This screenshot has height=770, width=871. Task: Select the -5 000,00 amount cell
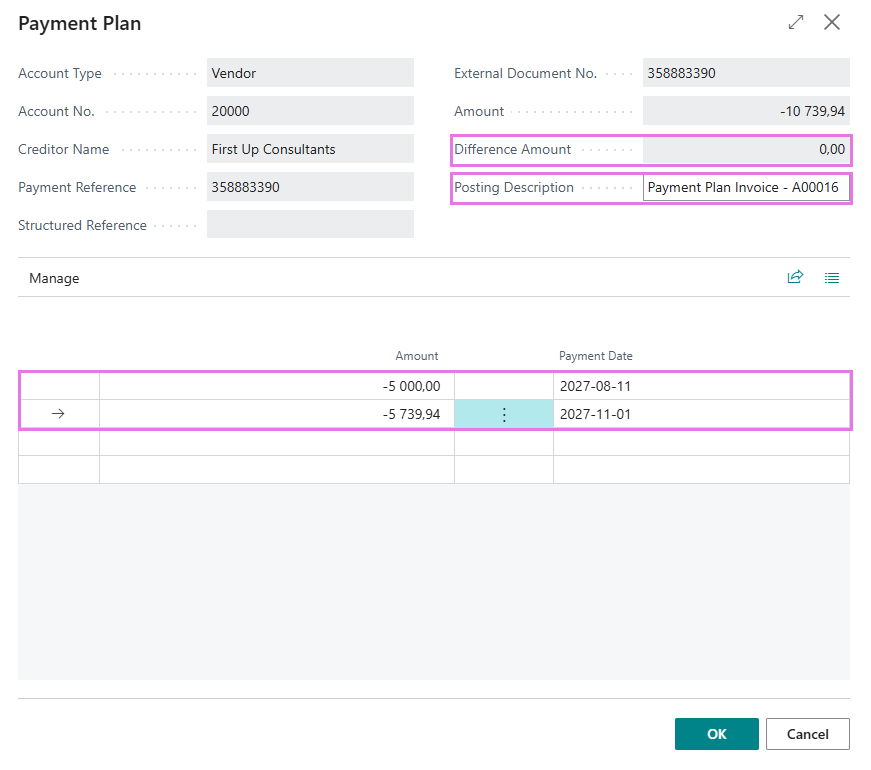[x=277, y=386]
